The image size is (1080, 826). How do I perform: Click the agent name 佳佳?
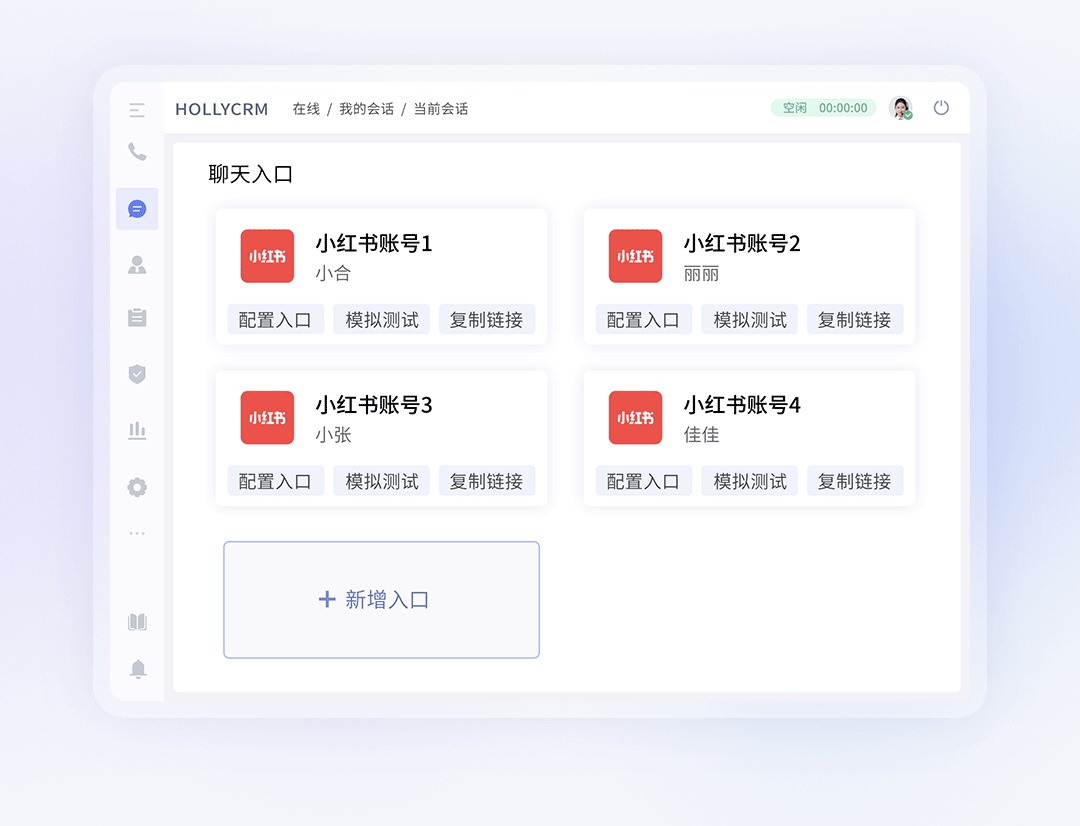701,435
